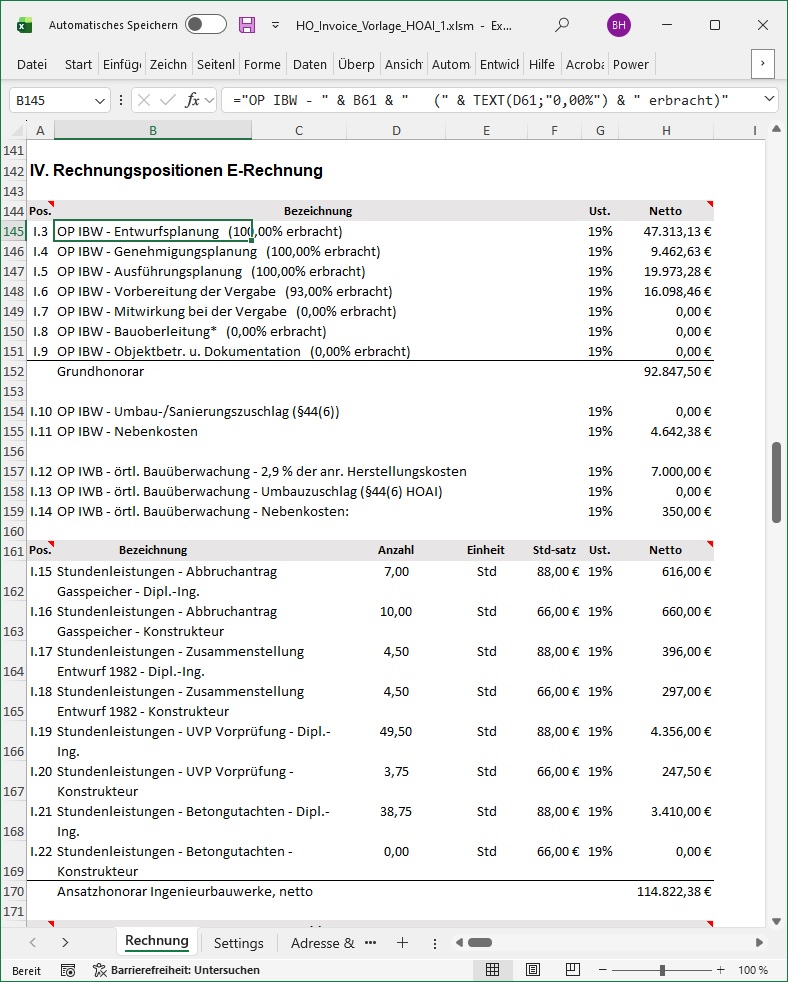Open the Ansicht ribbon tab
788x982 pixels.
pyautogui.click(x=403, y=65)
